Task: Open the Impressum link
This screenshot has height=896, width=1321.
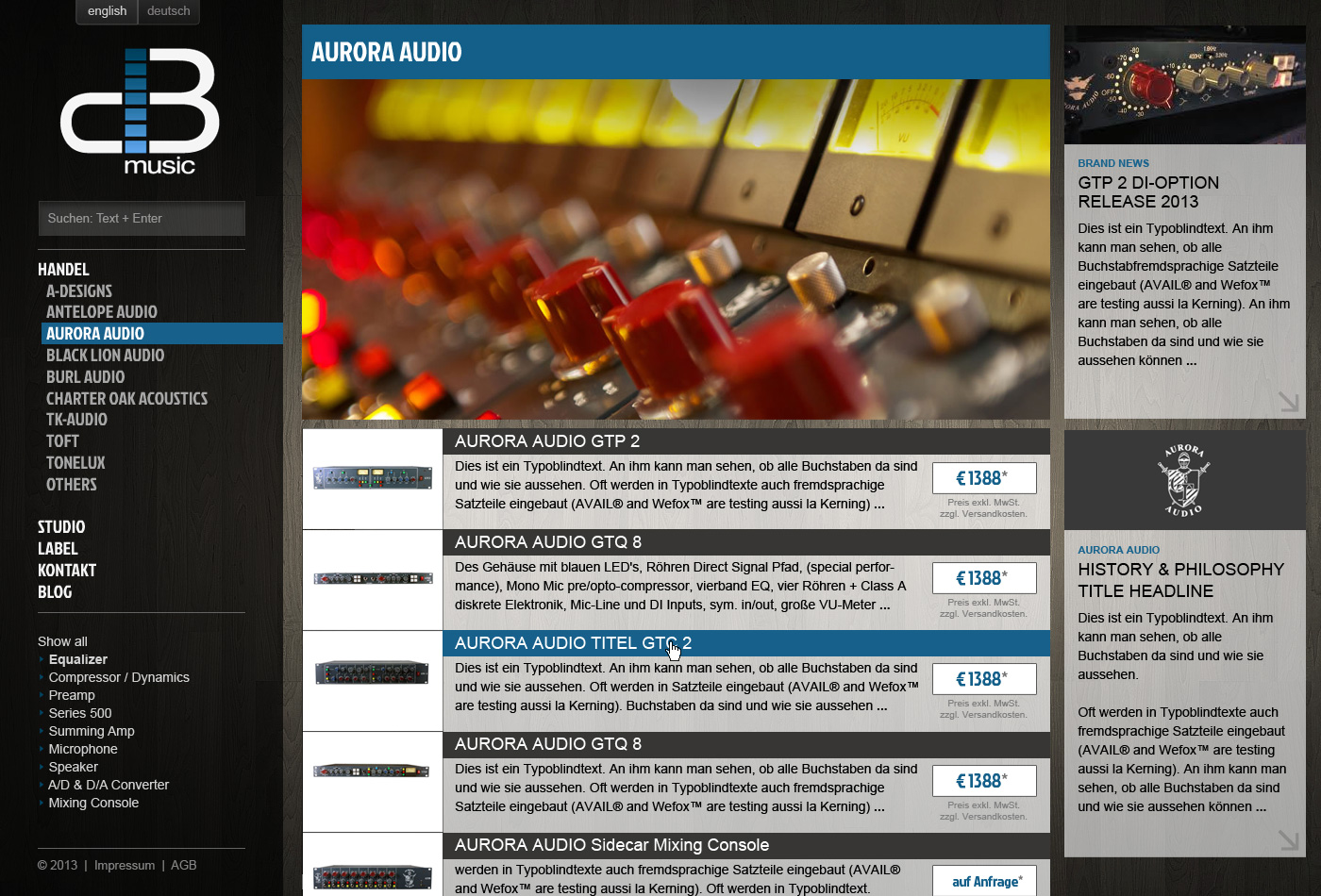Action: click(125, 865)
